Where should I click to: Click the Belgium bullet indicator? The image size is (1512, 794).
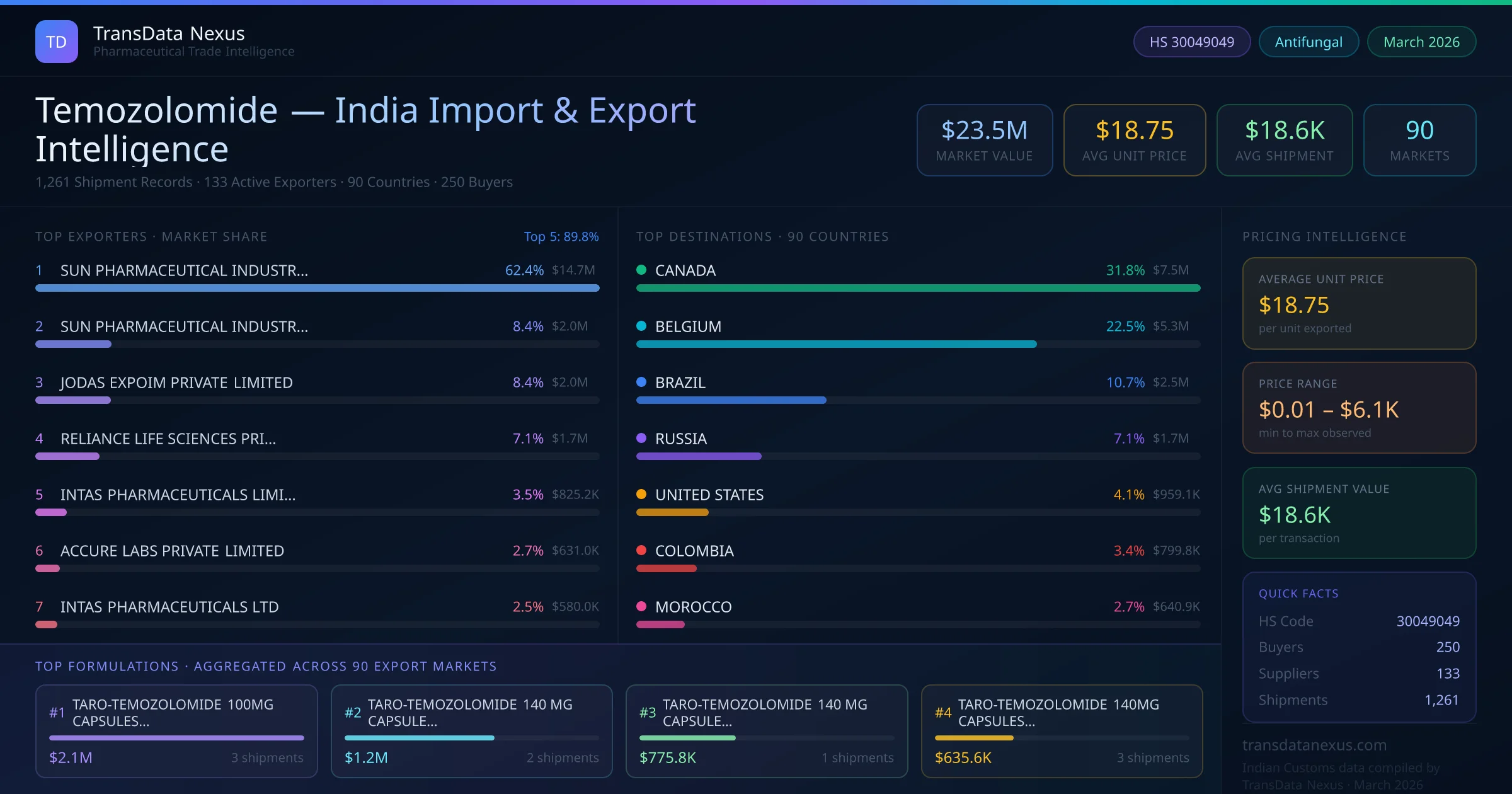(641, 326)
